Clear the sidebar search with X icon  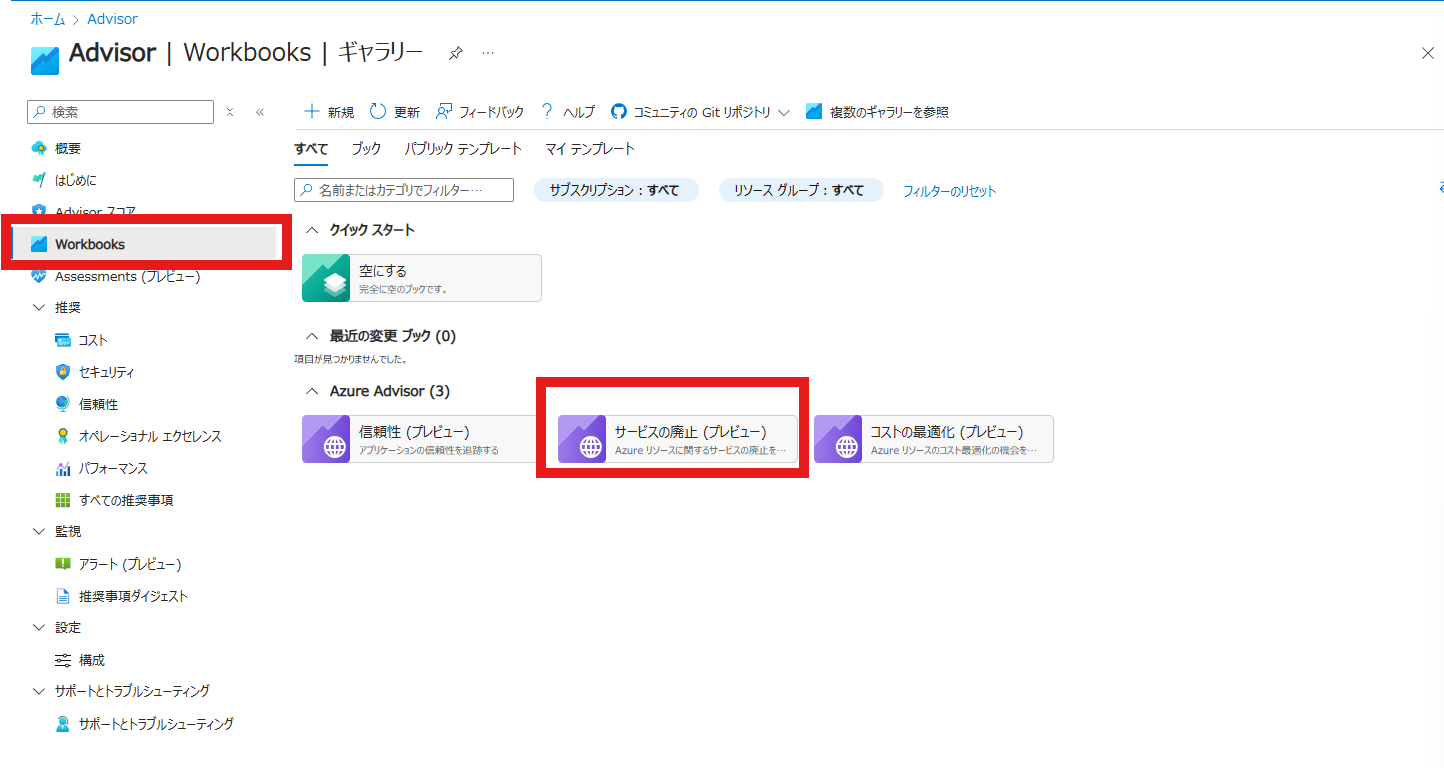click(x=230, y=112)
